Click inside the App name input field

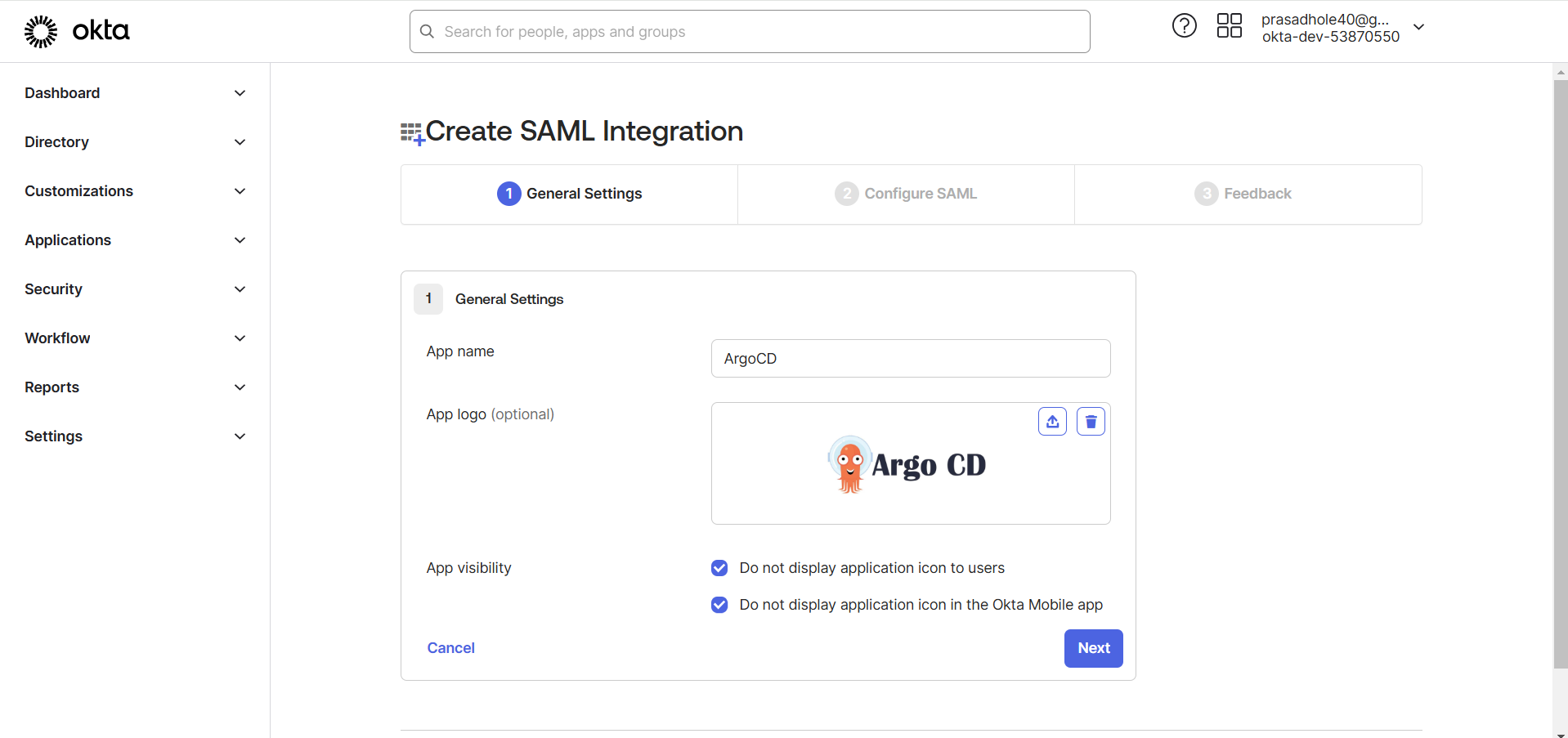[x=910, y=358]
